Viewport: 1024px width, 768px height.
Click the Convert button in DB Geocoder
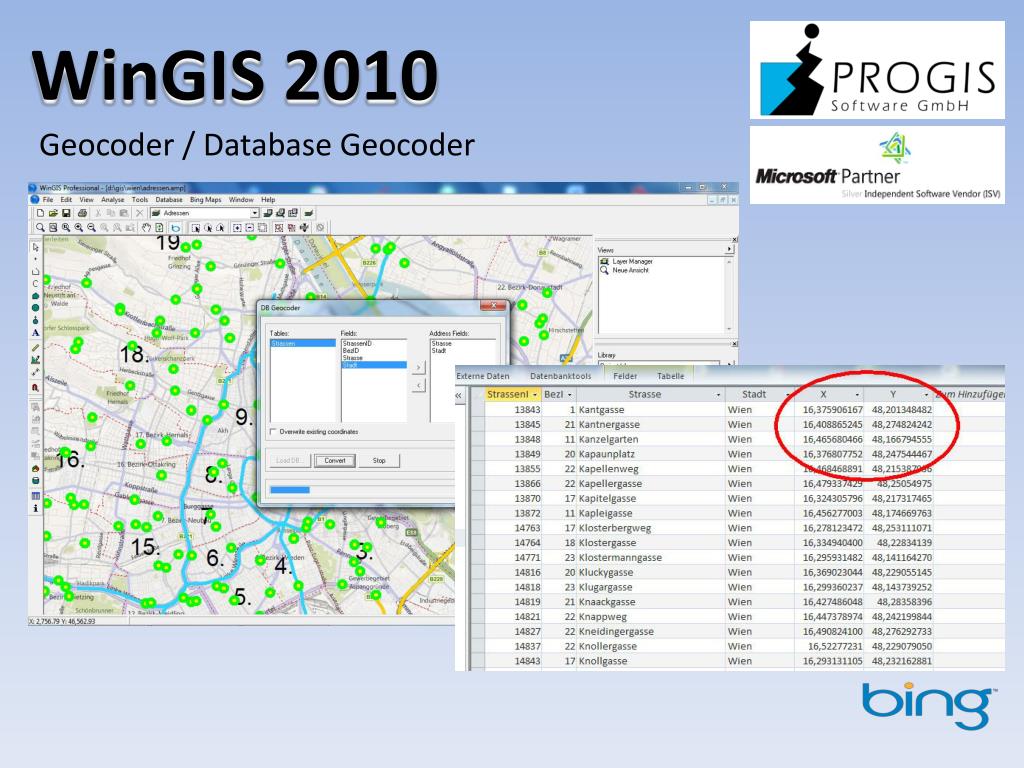coord(335,460)
